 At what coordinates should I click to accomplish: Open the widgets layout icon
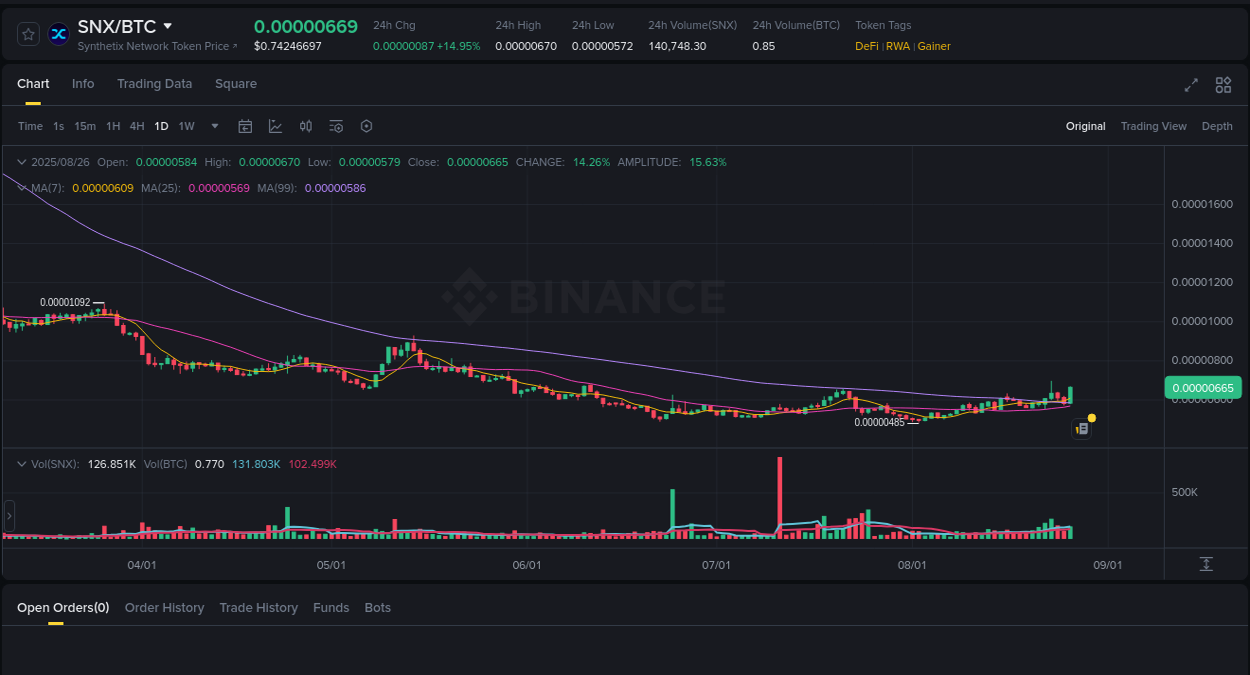tap(1223, 86)
